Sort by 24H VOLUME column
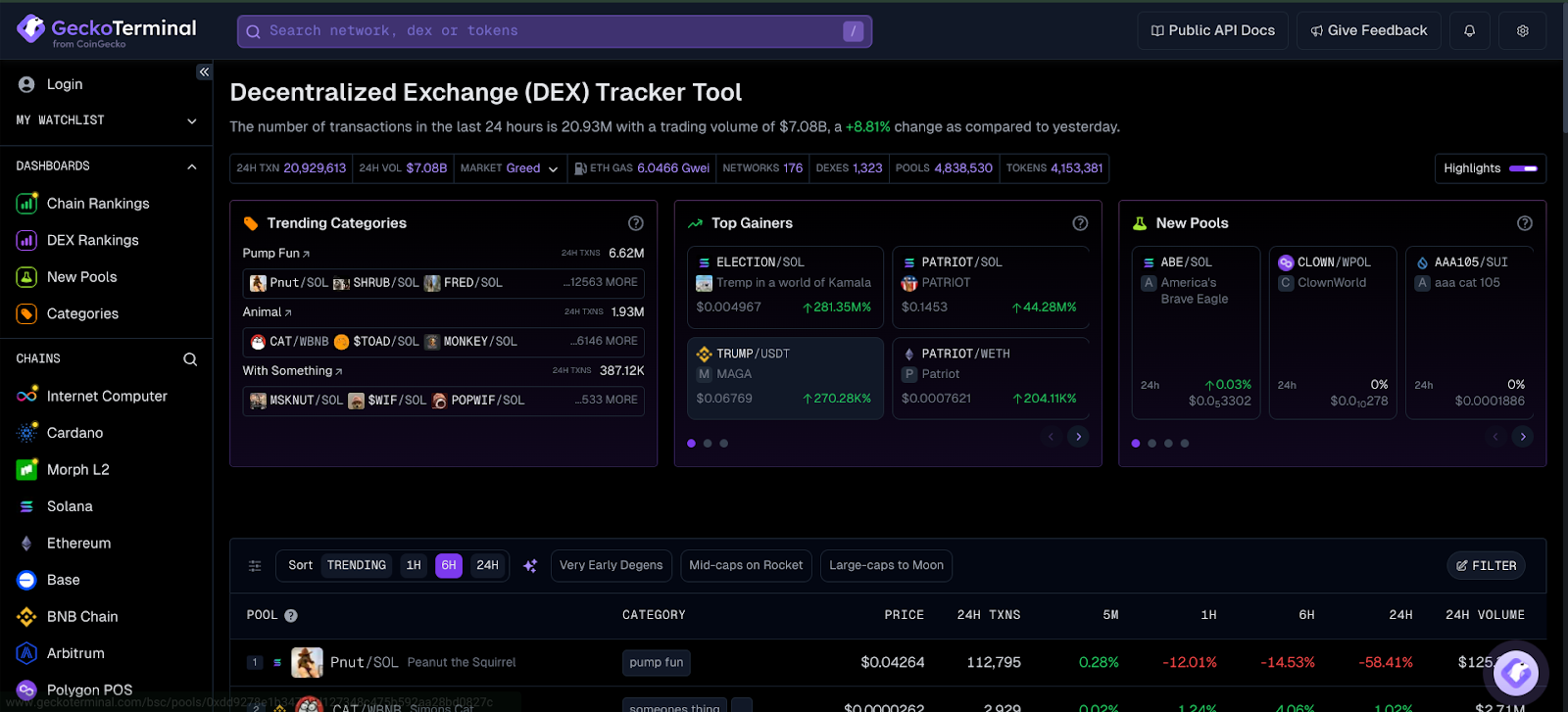This screenshot has height=712, width=1568. coord(1485,615)
